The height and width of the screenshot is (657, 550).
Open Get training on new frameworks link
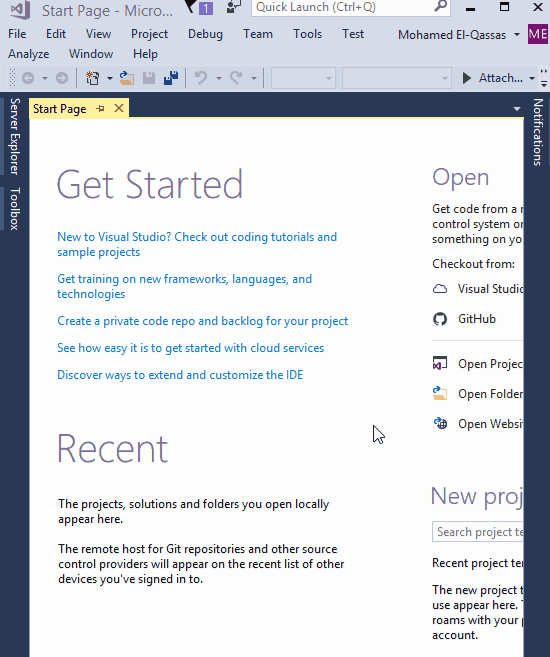coord(184,286)
